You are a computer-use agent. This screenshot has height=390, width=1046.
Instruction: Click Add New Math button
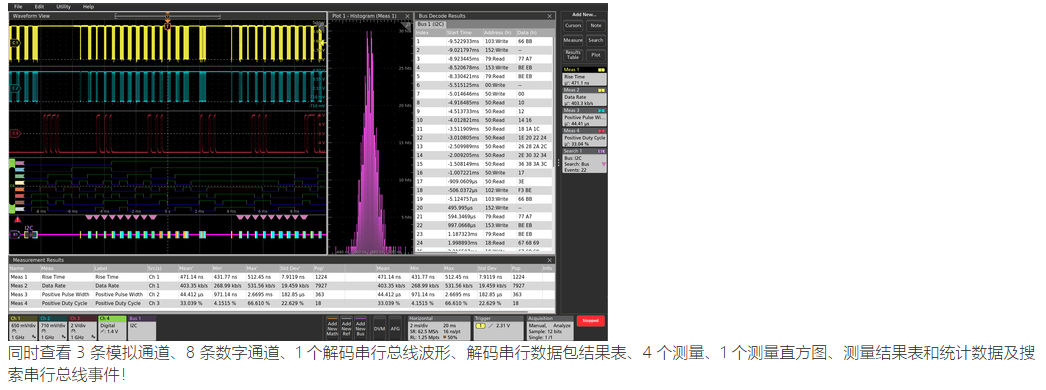[x=332, y=327]
